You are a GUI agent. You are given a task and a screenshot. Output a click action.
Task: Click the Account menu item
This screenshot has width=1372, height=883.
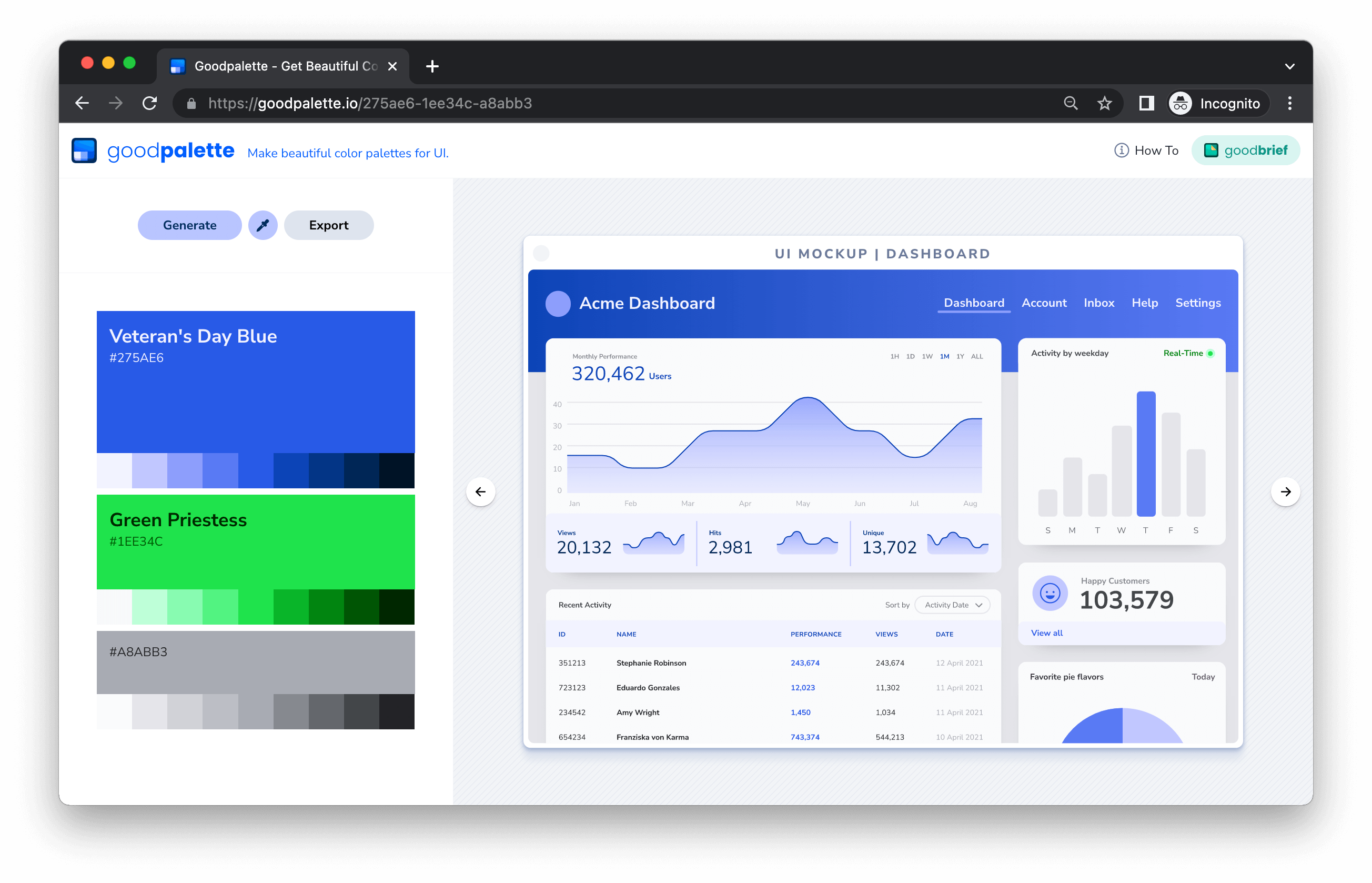[x=1044, y=302]
